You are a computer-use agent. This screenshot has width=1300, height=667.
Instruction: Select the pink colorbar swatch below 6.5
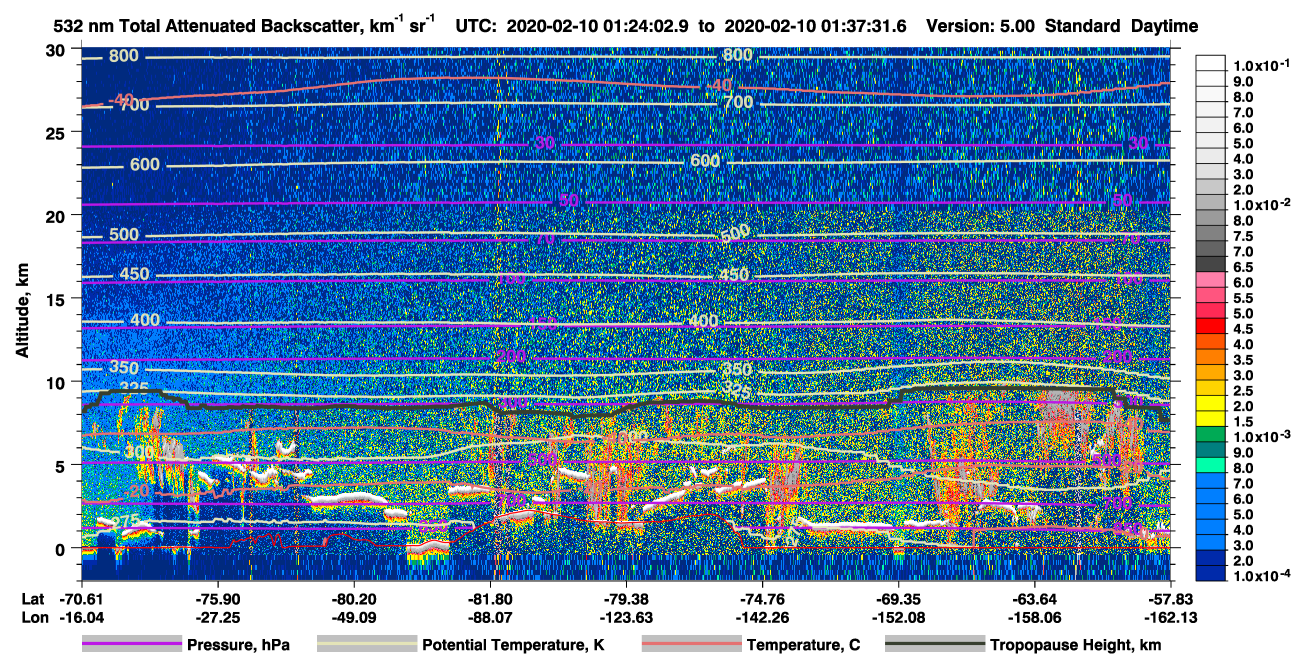1212,280
